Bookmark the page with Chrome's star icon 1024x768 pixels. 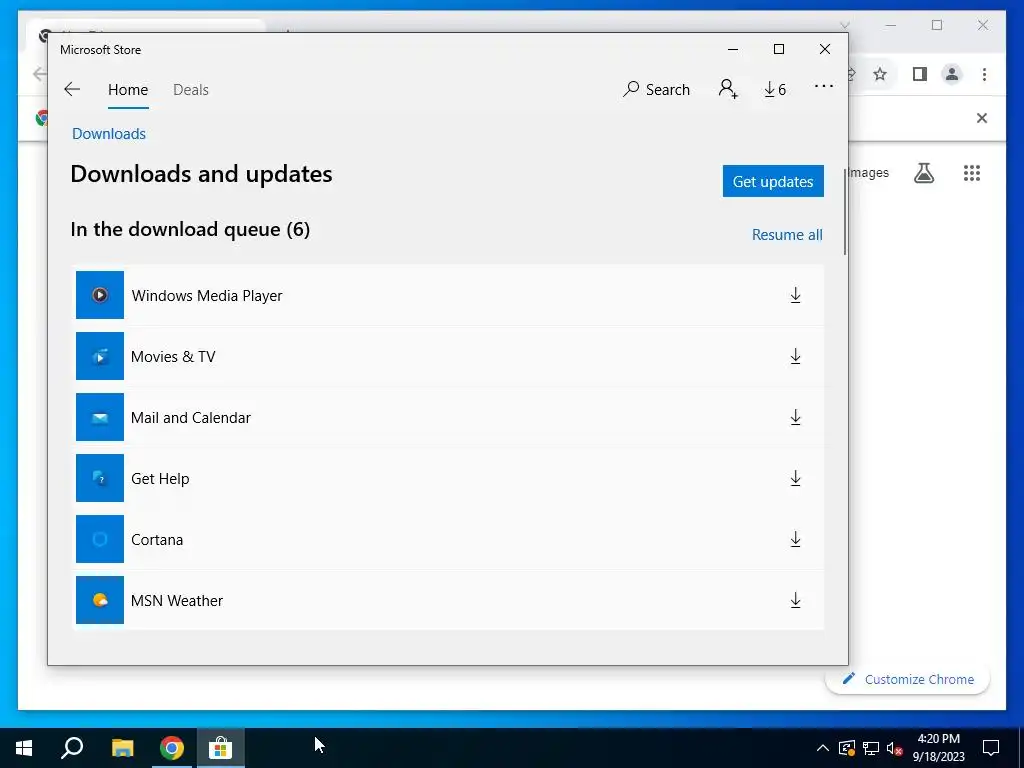(x=880, y=74)
